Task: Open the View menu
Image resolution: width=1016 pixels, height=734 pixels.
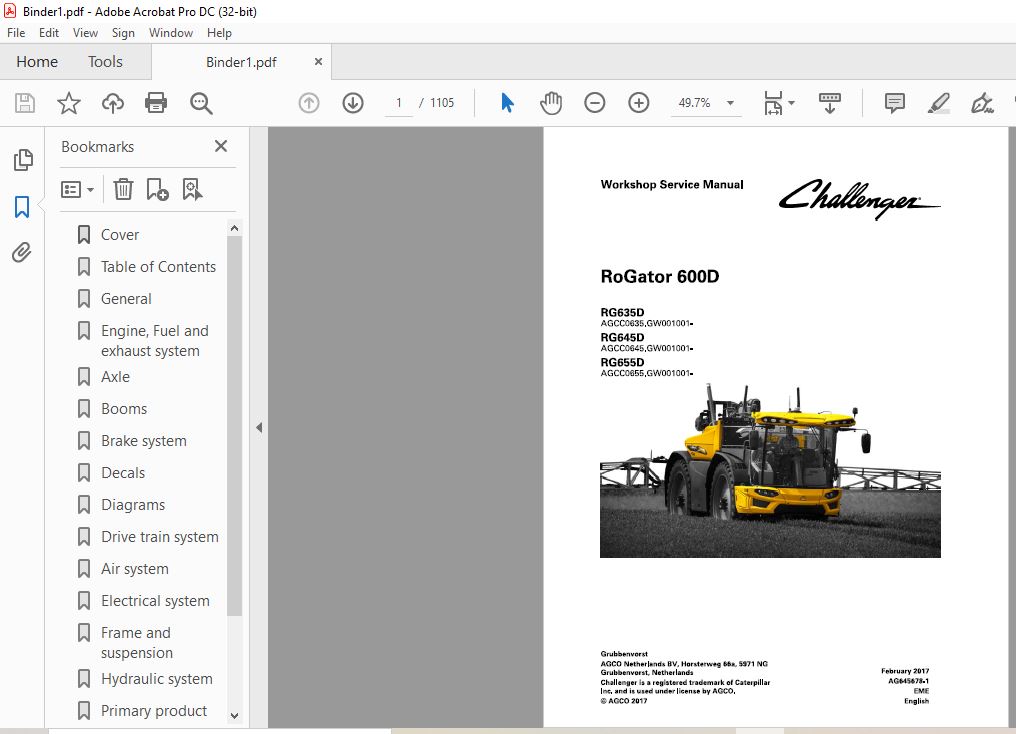Action: [85, 32]
